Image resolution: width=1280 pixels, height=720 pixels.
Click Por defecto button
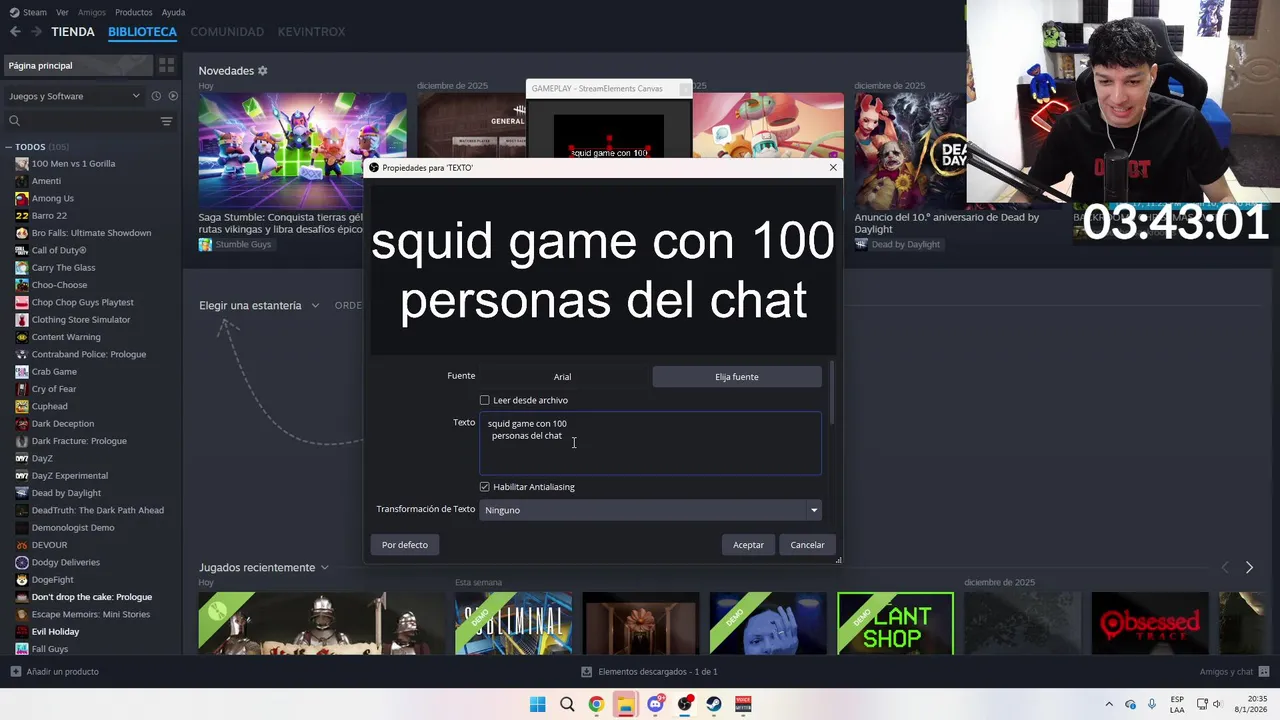click(x=405, y=545)
